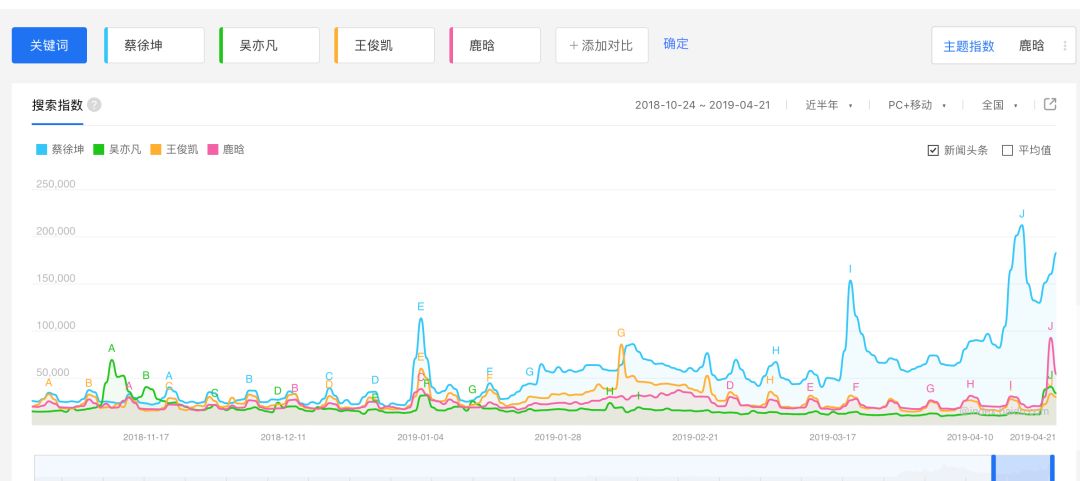Click the blue J news marker at chart peak

coord(1021,213)
